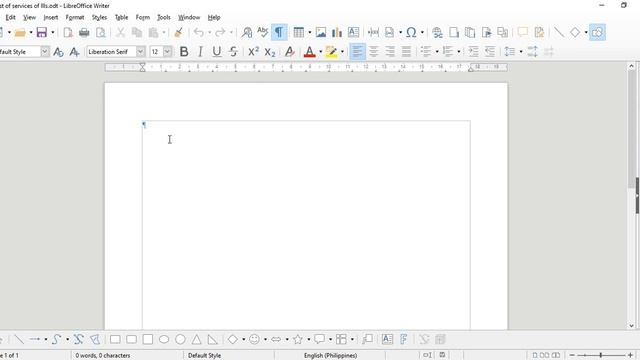Click English (Philippines) language in status bar
Viewport: 640px width, 360px height.
tap(330, 356)
